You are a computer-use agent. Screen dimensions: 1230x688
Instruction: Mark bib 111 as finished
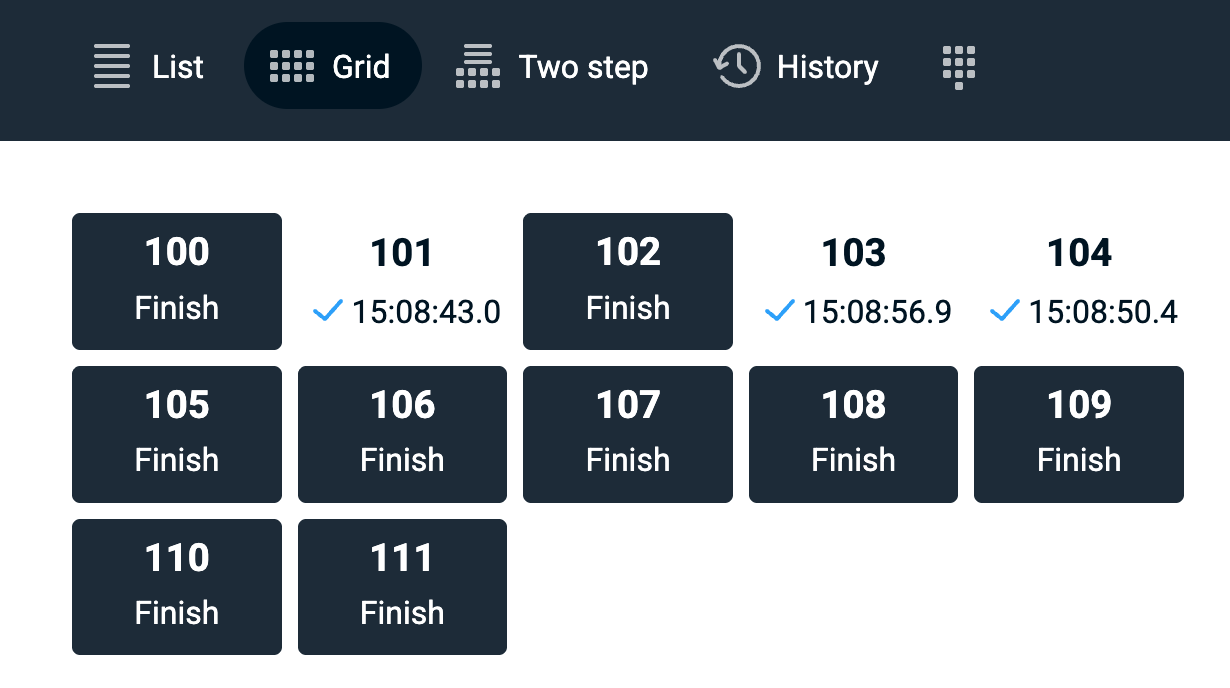click(x=402, y=586)
